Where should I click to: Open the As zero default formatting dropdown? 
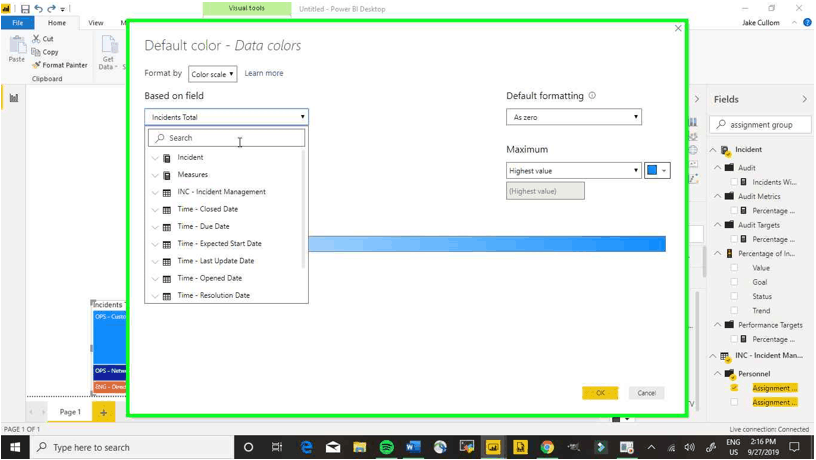click(573, 117)
